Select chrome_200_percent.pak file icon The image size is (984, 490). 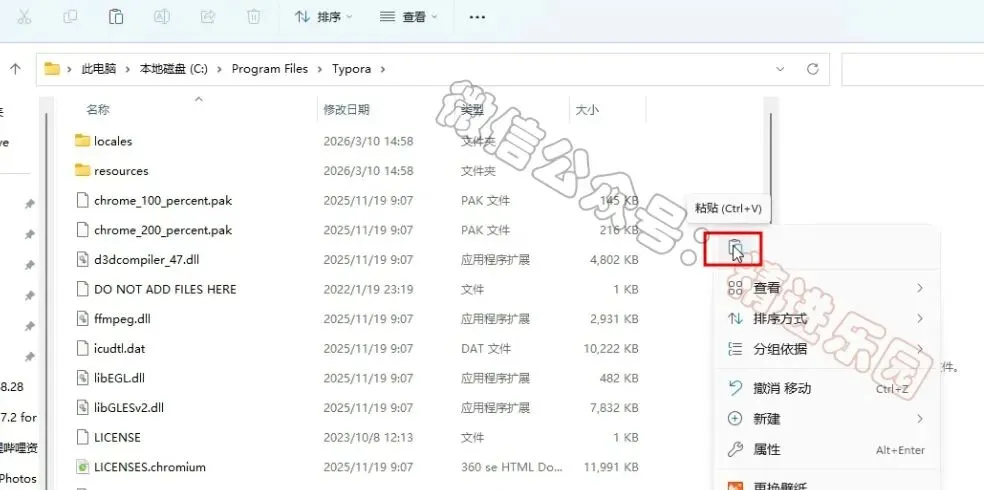[x=82, y=230]
